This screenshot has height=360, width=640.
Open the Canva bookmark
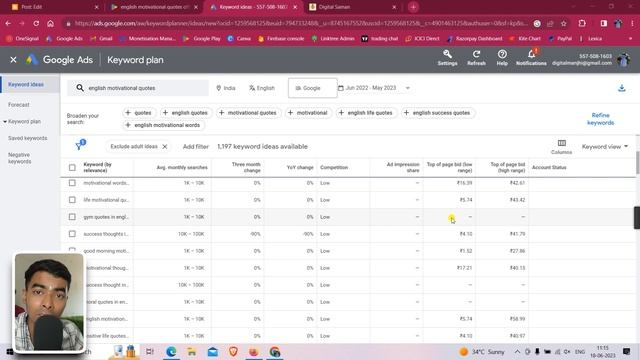(x=240, y=38)
